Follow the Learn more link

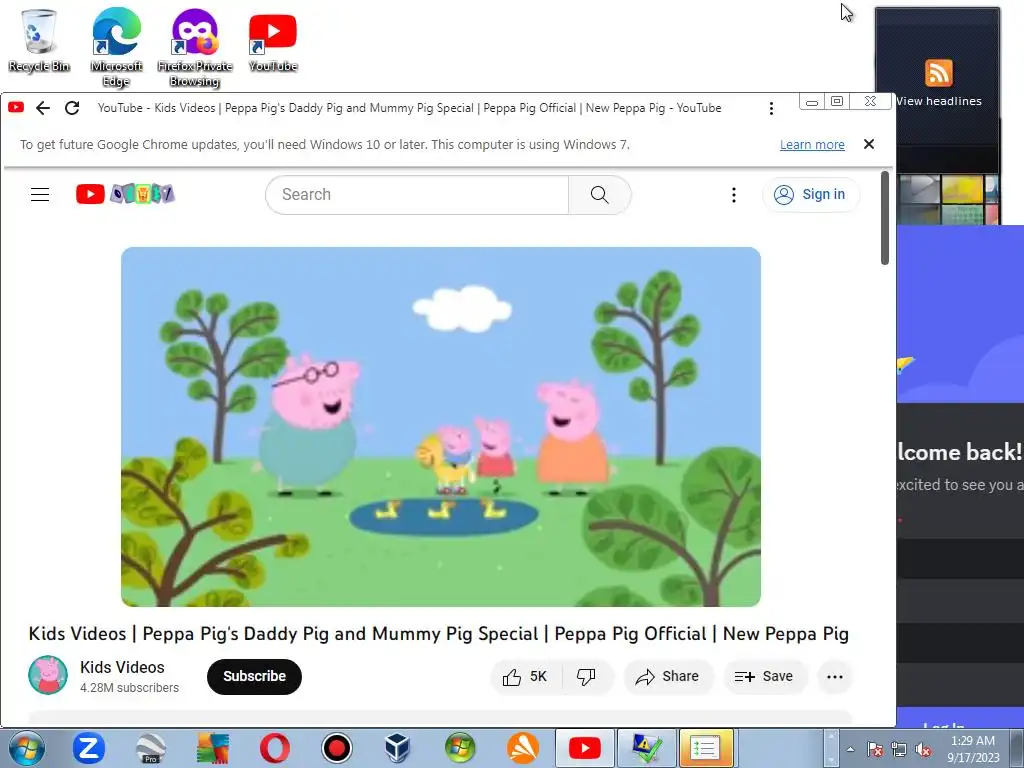[x=812, y=145]
